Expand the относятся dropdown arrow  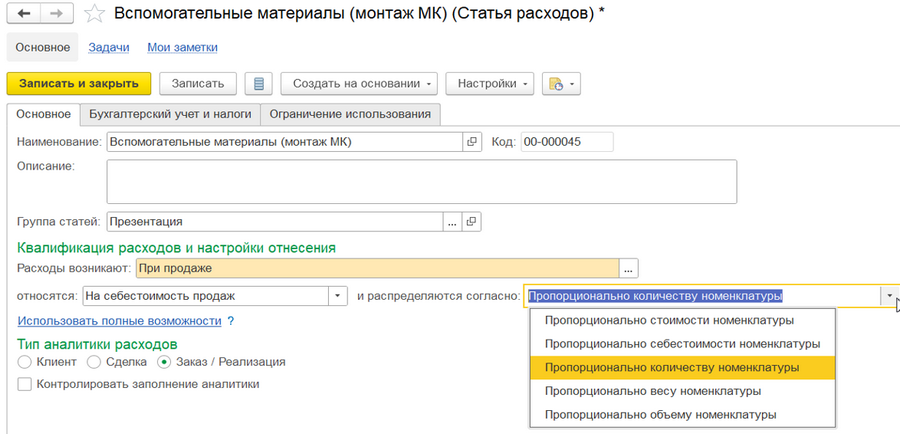click(338, 296)
